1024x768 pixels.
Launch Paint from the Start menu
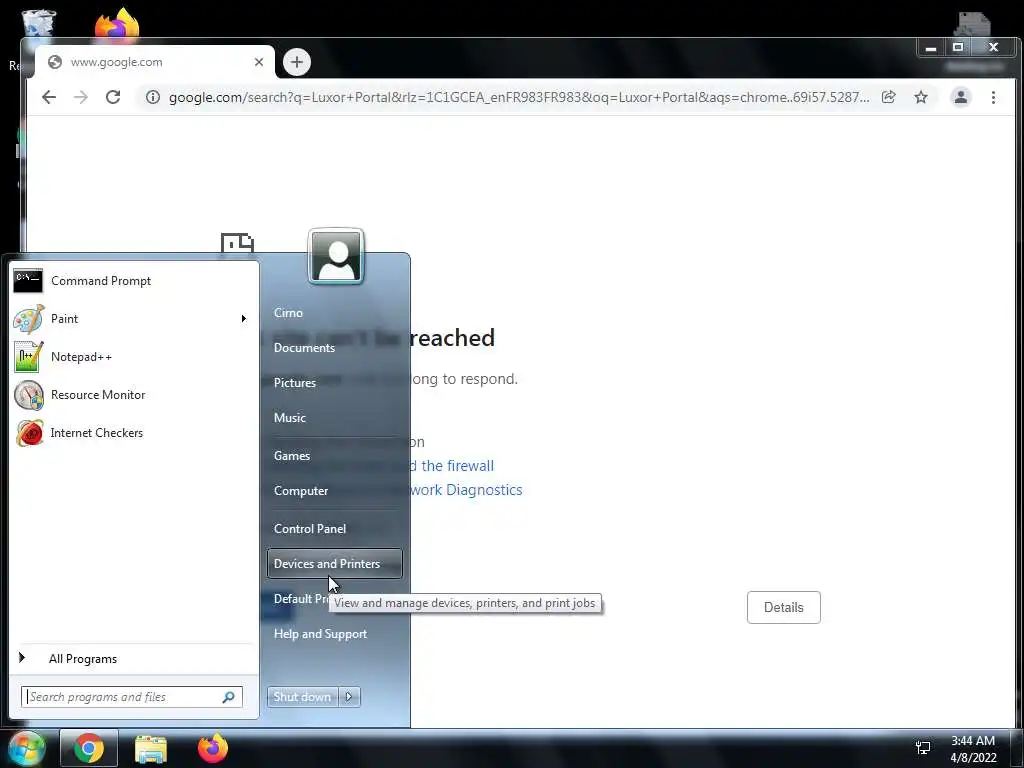pyautogui.click(x=125, y=319)
